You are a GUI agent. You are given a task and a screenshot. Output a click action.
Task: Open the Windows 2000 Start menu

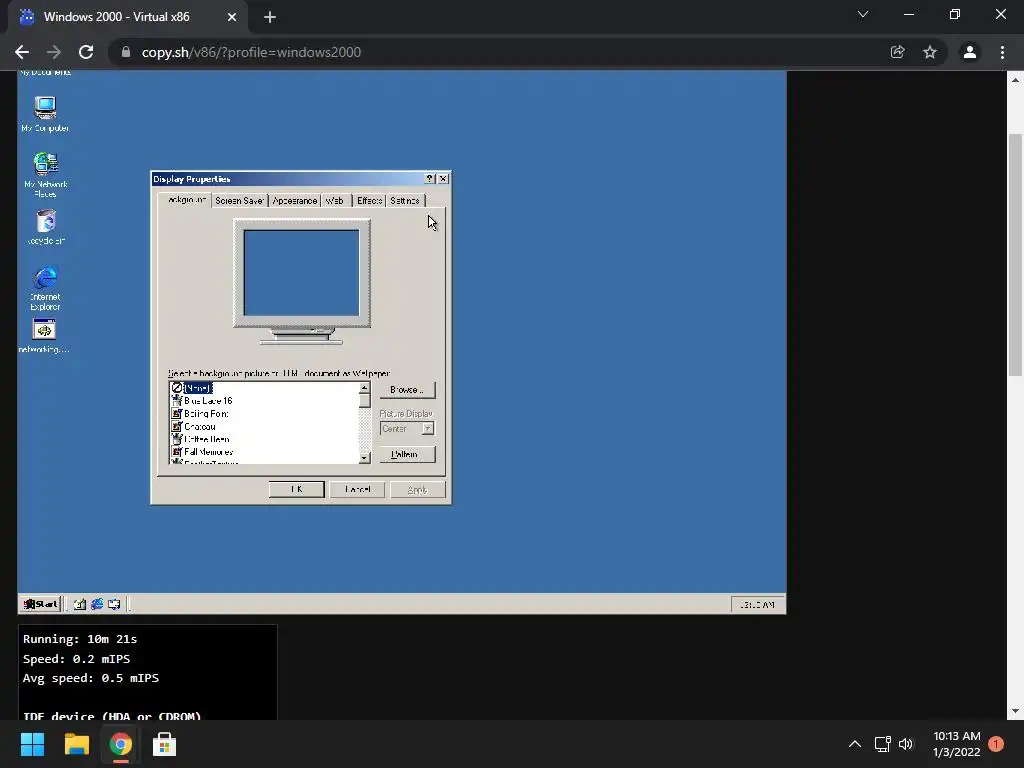coord(40,604)
